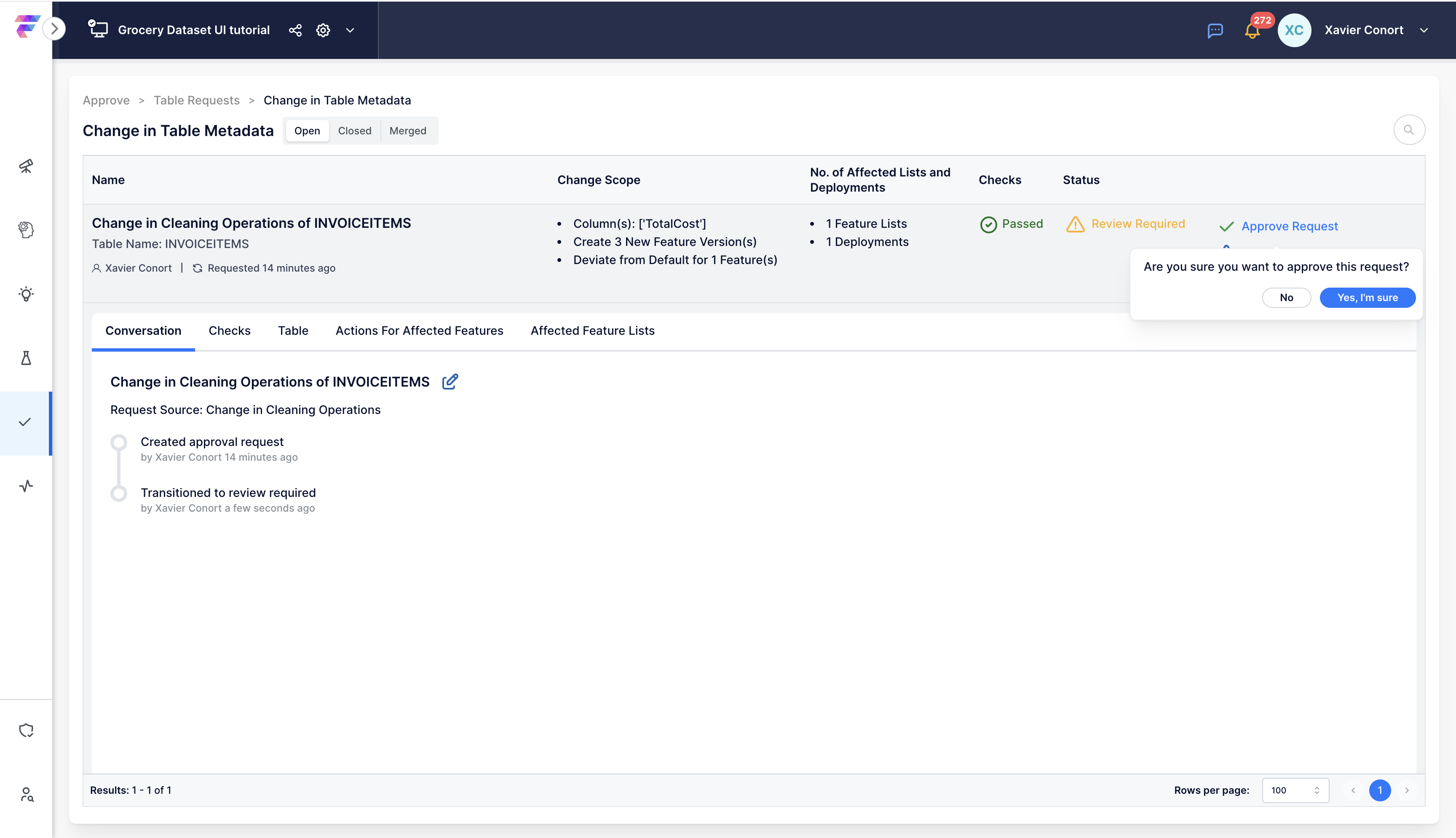Open the share icon for catalog

295,30
